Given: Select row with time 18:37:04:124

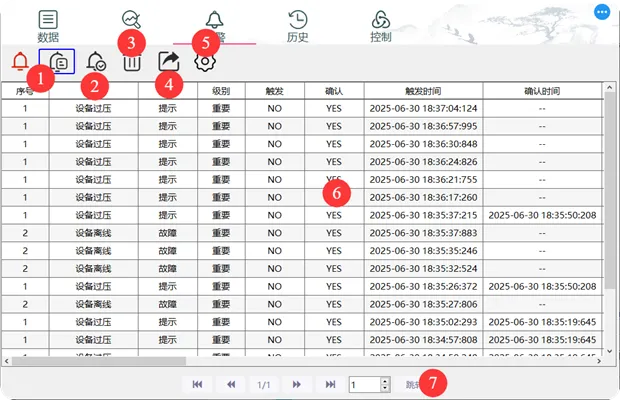Looking at the screenshot, I should tap(302, 108).
